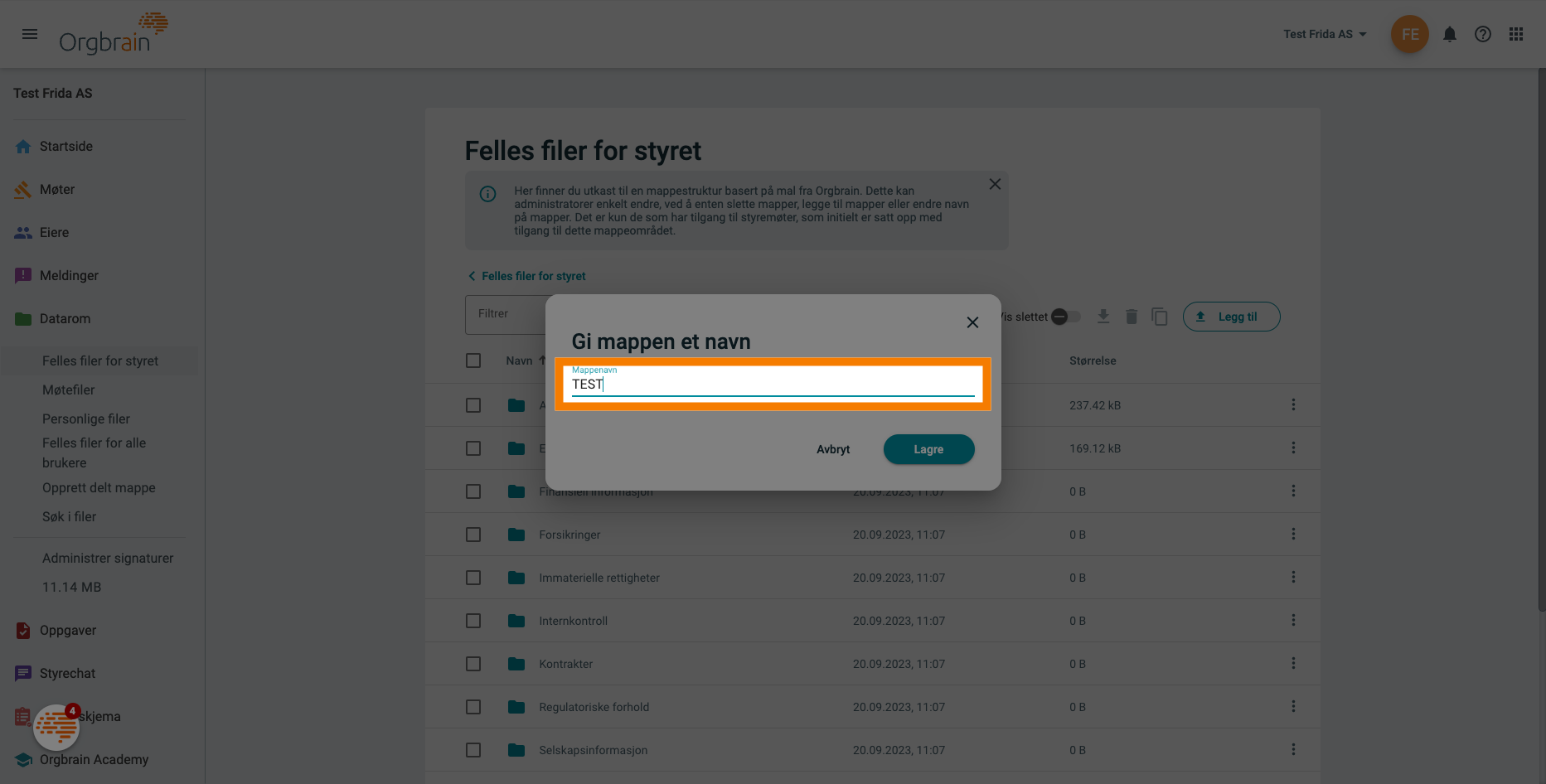The width and height of the screenshot is (1546, 784).
Task: Open Oppgaver in the sidebar
Action: [x=68, y=630]
